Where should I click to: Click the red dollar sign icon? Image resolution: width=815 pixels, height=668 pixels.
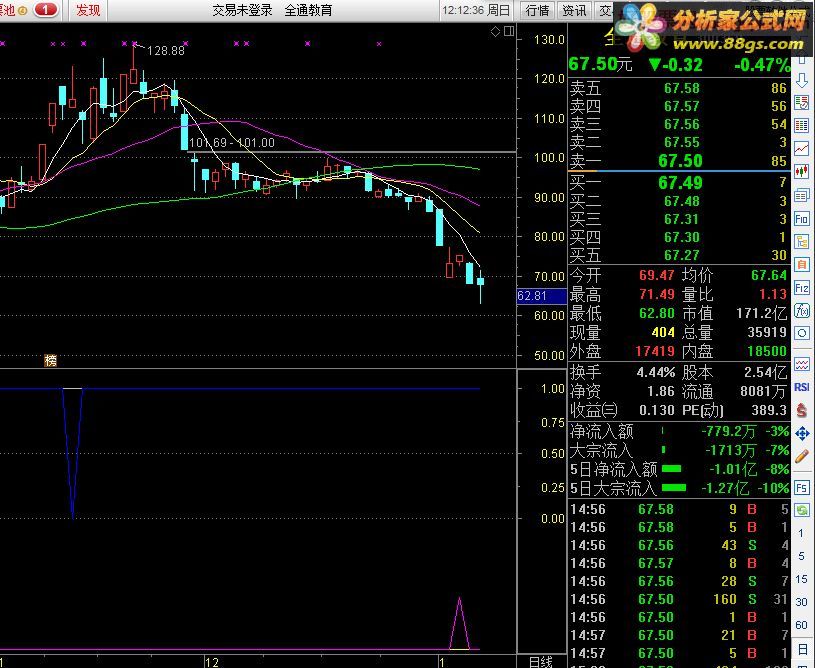tap(802, 410)
